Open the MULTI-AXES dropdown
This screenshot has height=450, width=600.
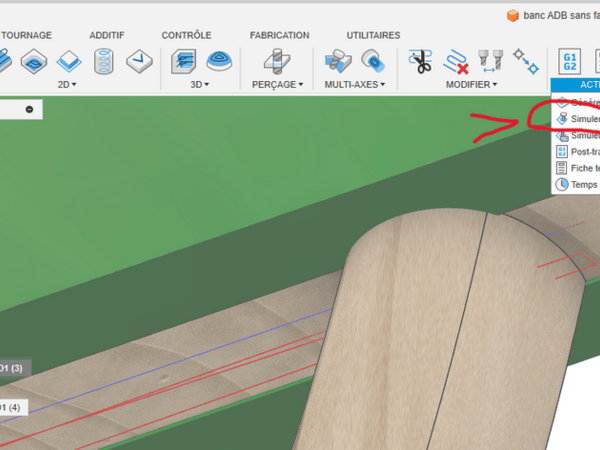click(x=355, y=85)
